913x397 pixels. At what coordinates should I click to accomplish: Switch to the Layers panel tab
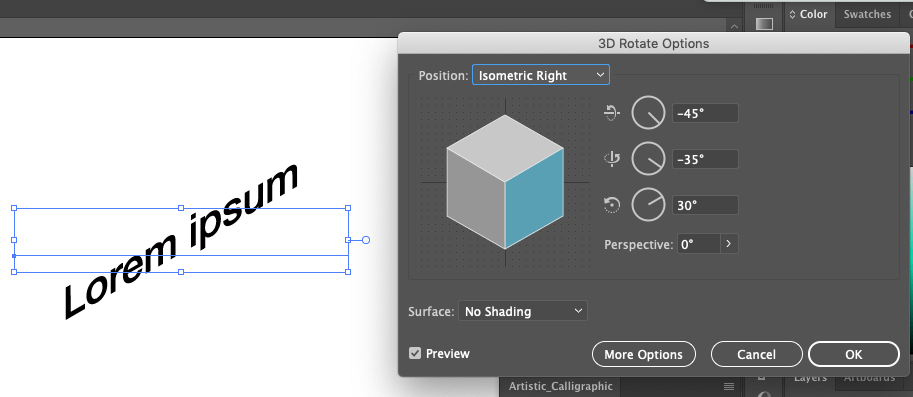[810, 378]
